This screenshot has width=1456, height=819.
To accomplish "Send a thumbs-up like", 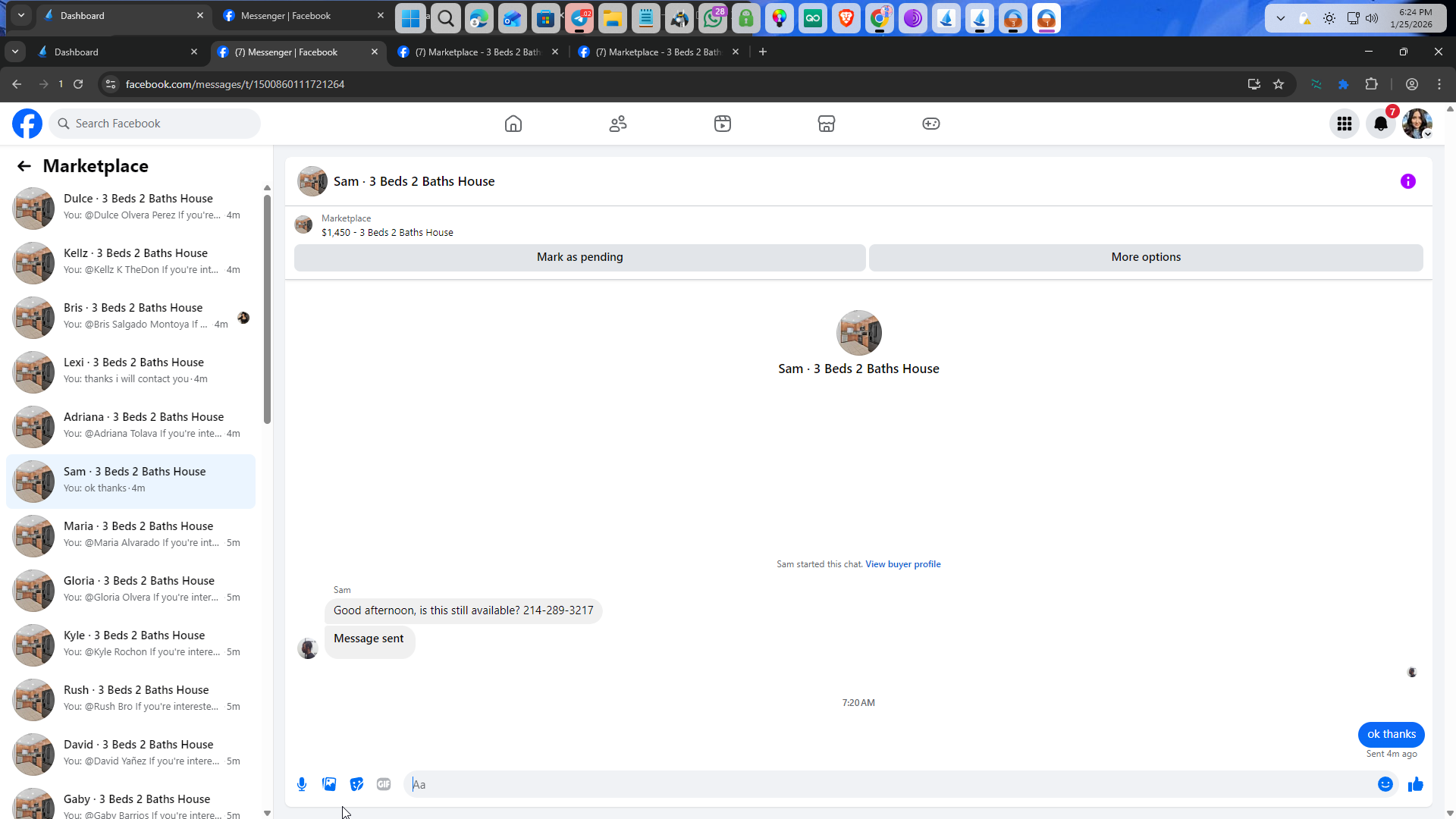I will pos(1416,784).
